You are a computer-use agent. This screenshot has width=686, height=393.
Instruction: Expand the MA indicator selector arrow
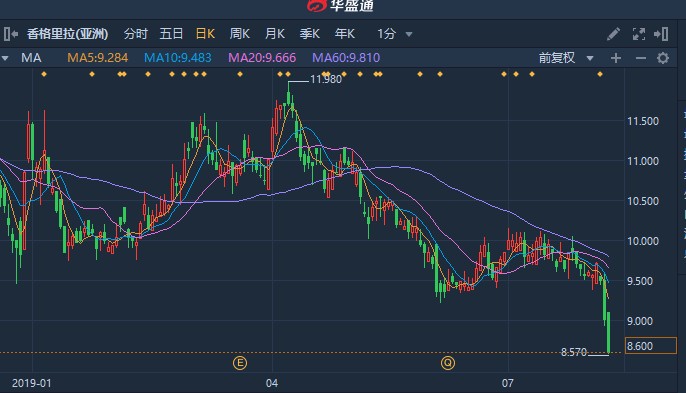pos(5,58)
